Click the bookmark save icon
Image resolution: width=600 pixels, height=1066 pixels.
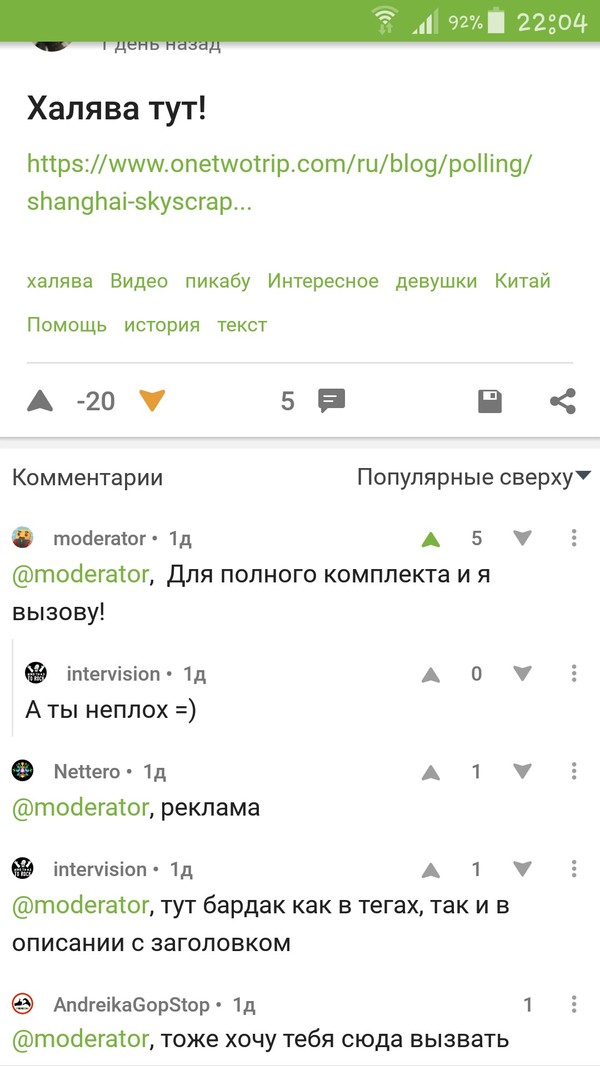[x=489, y=400]
